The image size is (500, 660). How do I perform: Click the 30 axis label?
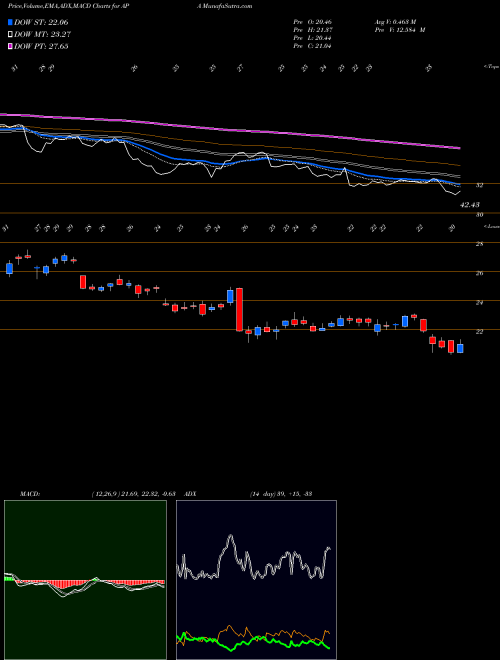pos(479,215)
